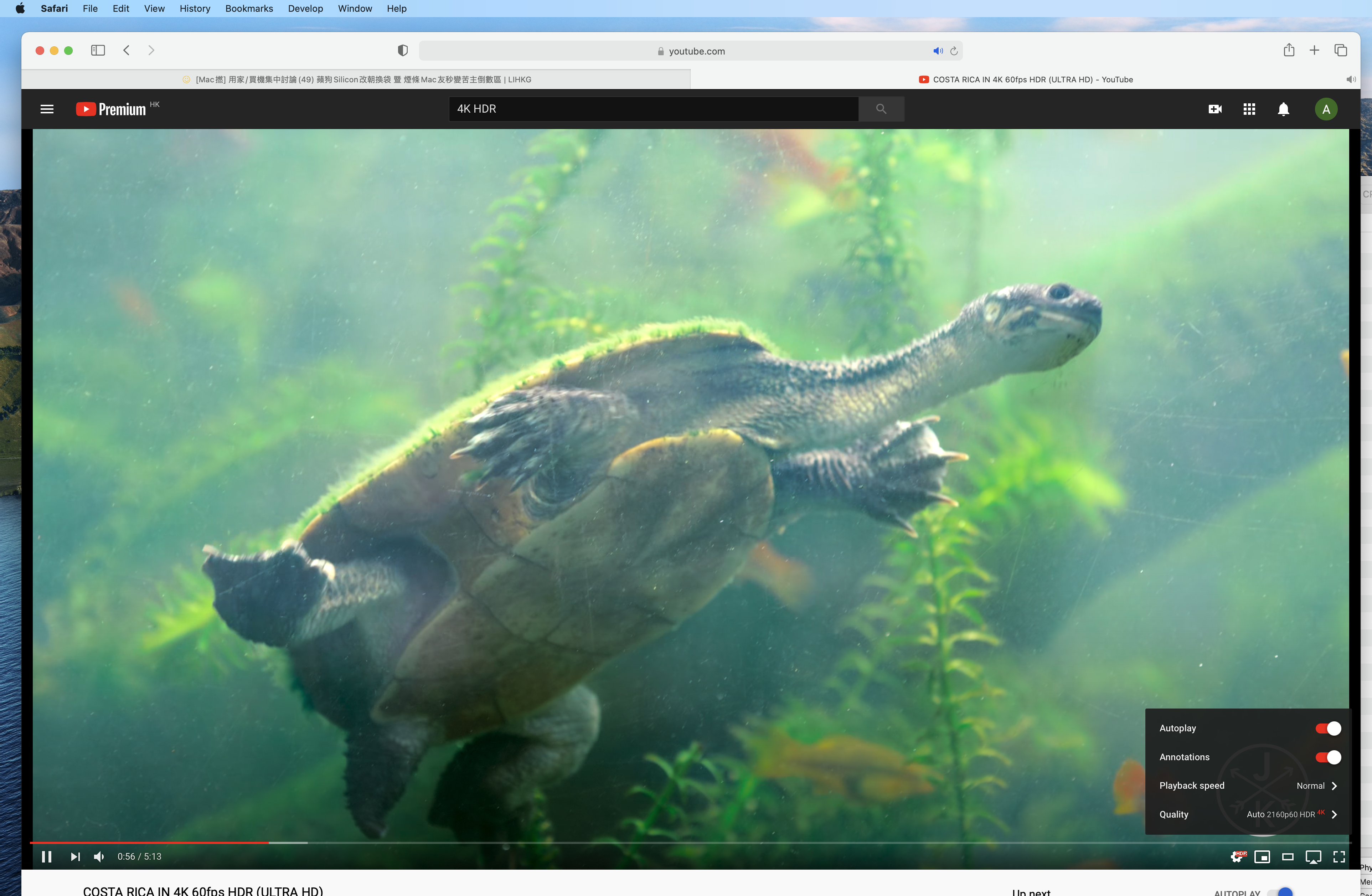Go forward to next page
The width and height of the screenshot is (1372, 896).
(151, 50)
